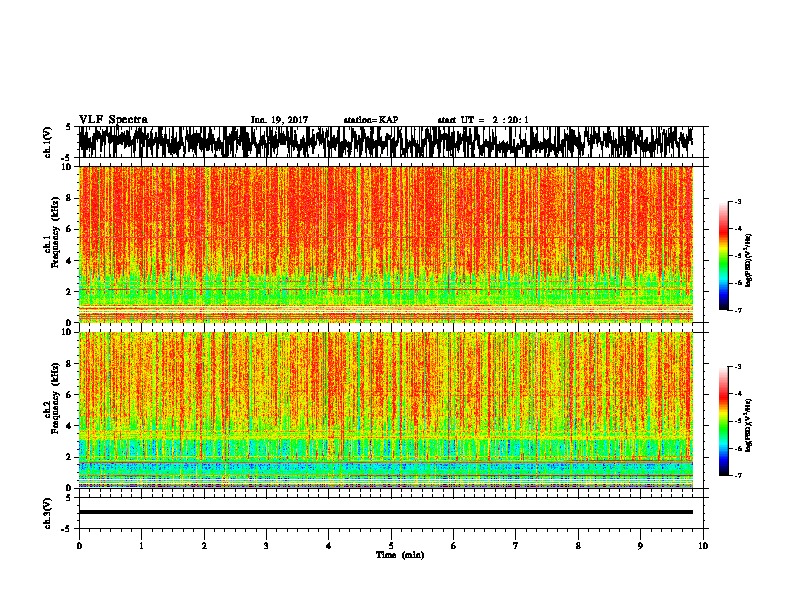This screenshot has width=792, height=612.
Task: Click the "6" kHz tick of ch.1 spectrogram
Action: [71, 229]
